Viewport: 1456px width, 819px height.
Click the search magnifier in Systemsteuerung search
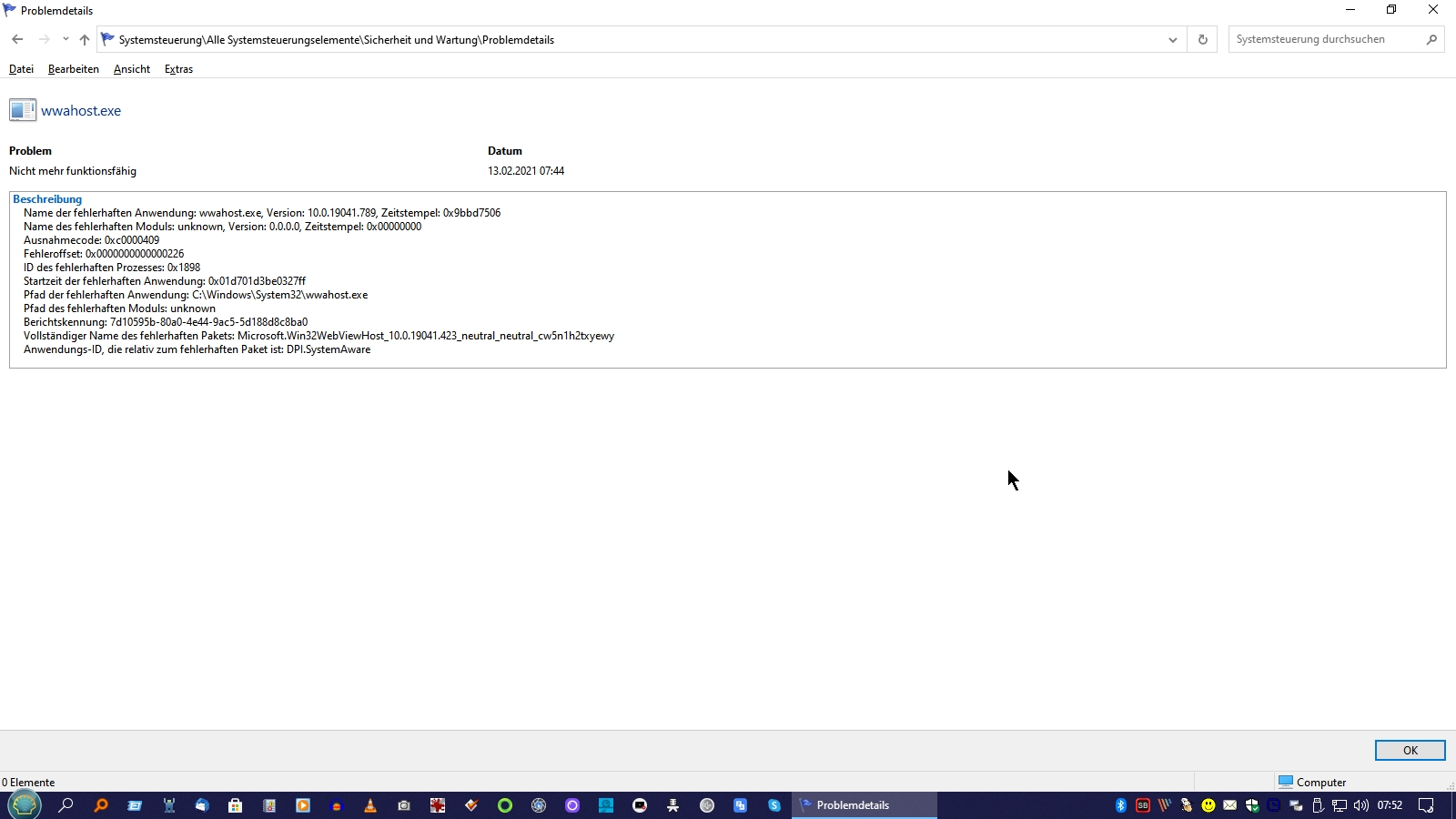click(1431, 39)
